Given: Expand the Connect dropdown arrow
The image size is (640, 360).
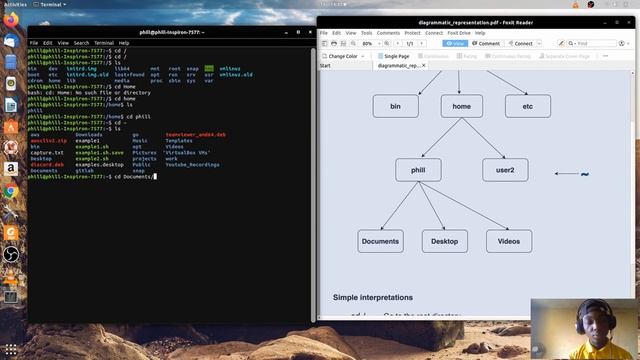Looking at the screenshot, I should click(x=539, y=43).
